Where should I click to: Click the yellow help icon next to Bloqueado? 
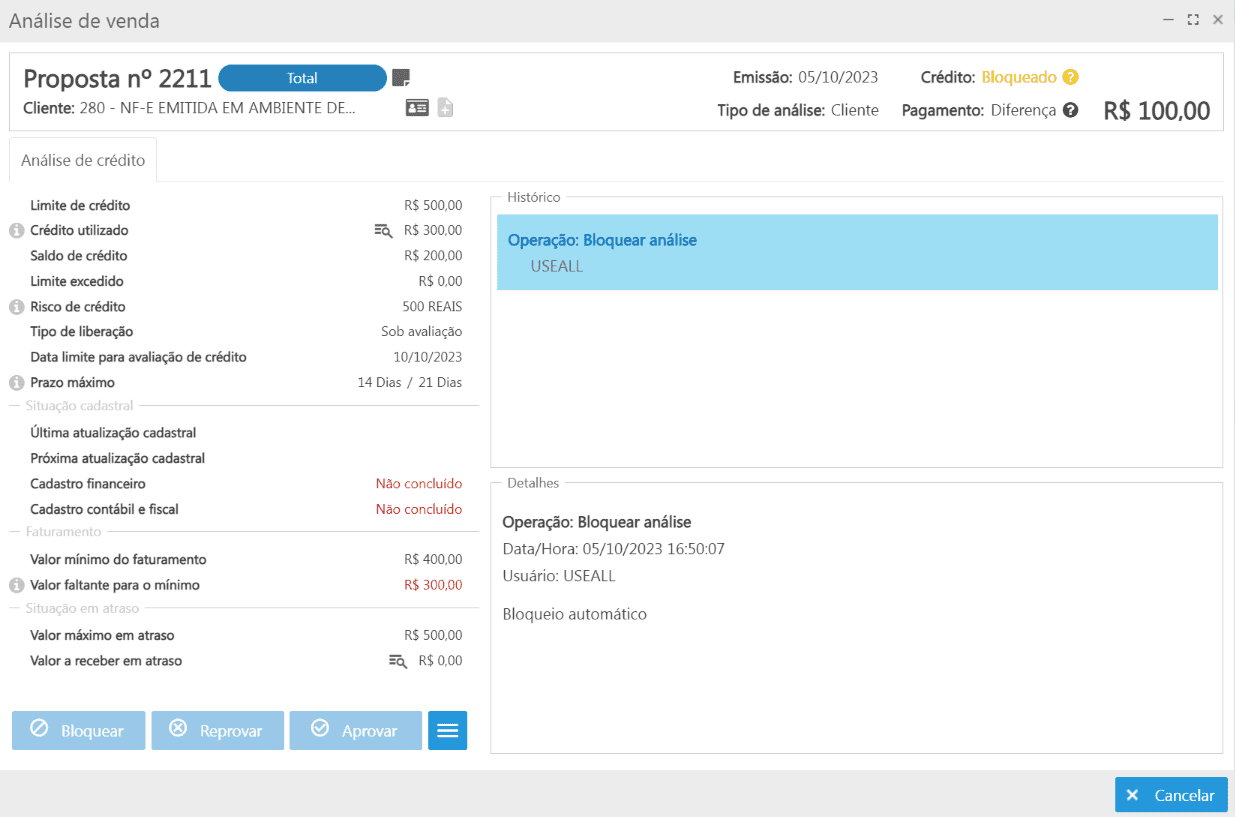(1070, 77)
